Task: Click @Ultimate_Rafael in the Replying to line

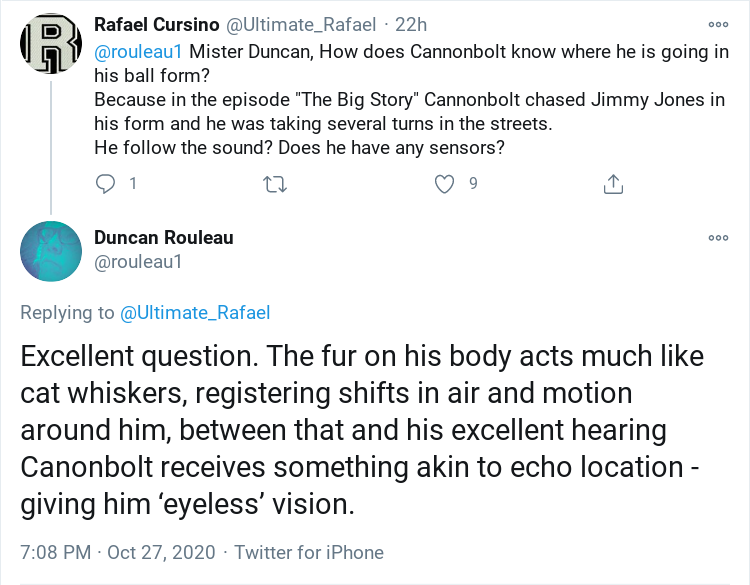Action: click(x=195, y=313)
